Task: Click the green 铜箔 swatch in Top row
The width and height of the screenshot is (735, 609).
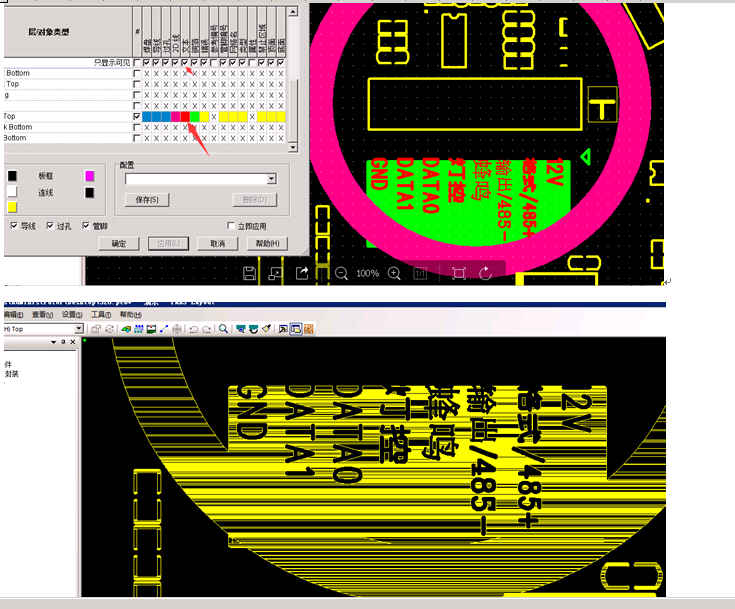Action: [x=195, y=116]
